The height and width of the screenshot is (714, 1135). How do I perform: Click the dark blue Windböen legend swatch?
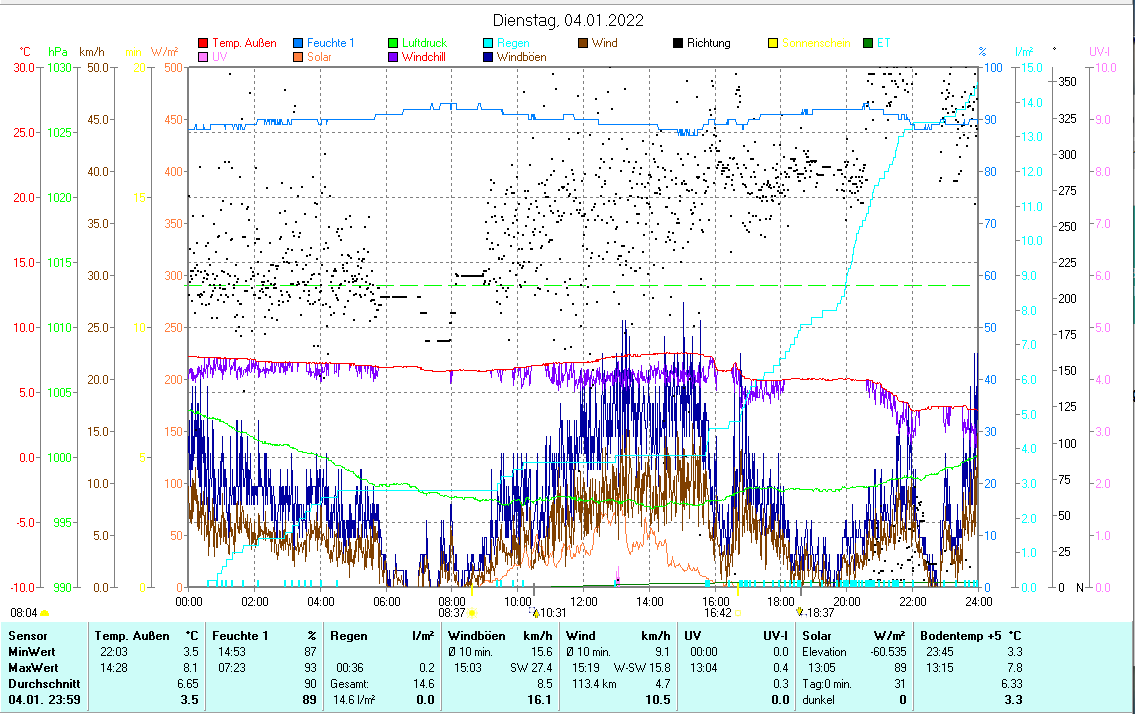tap(487, 57)
